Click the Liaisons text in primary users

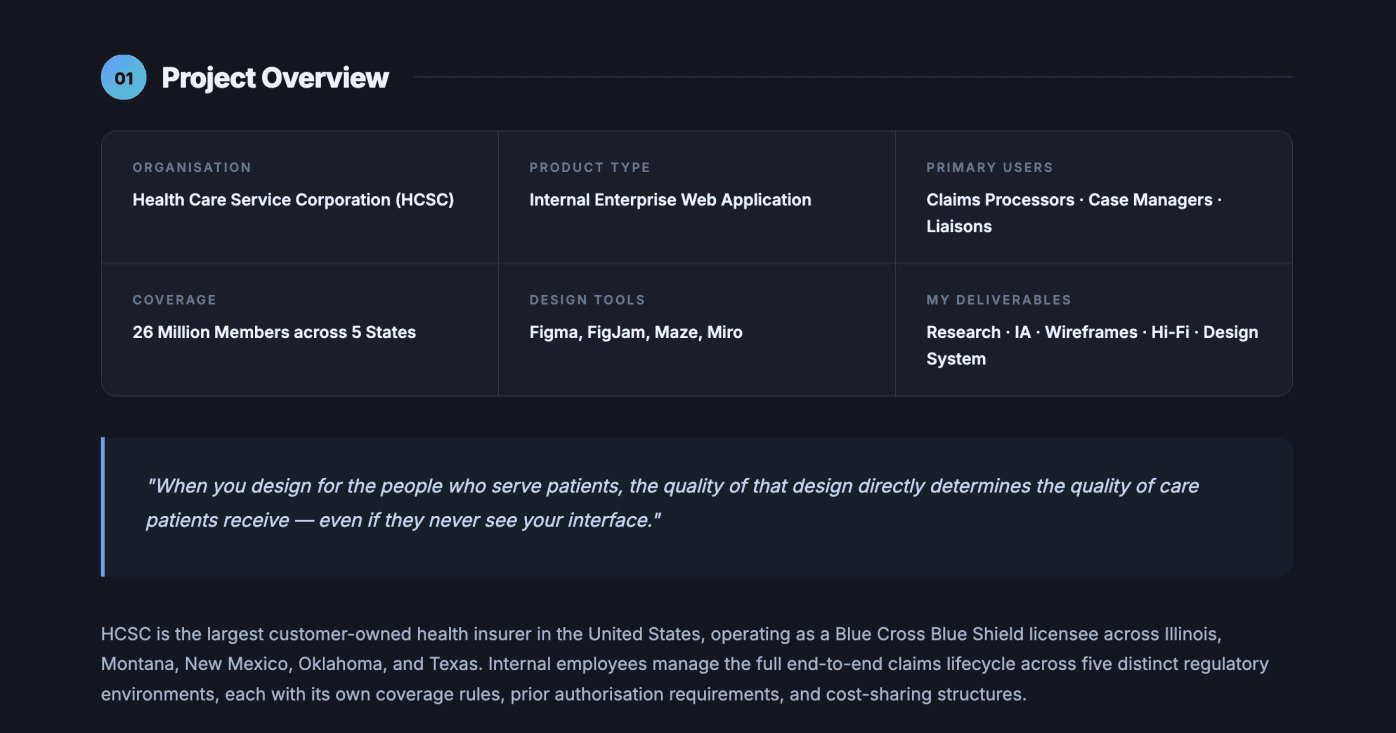pos(959,226)
